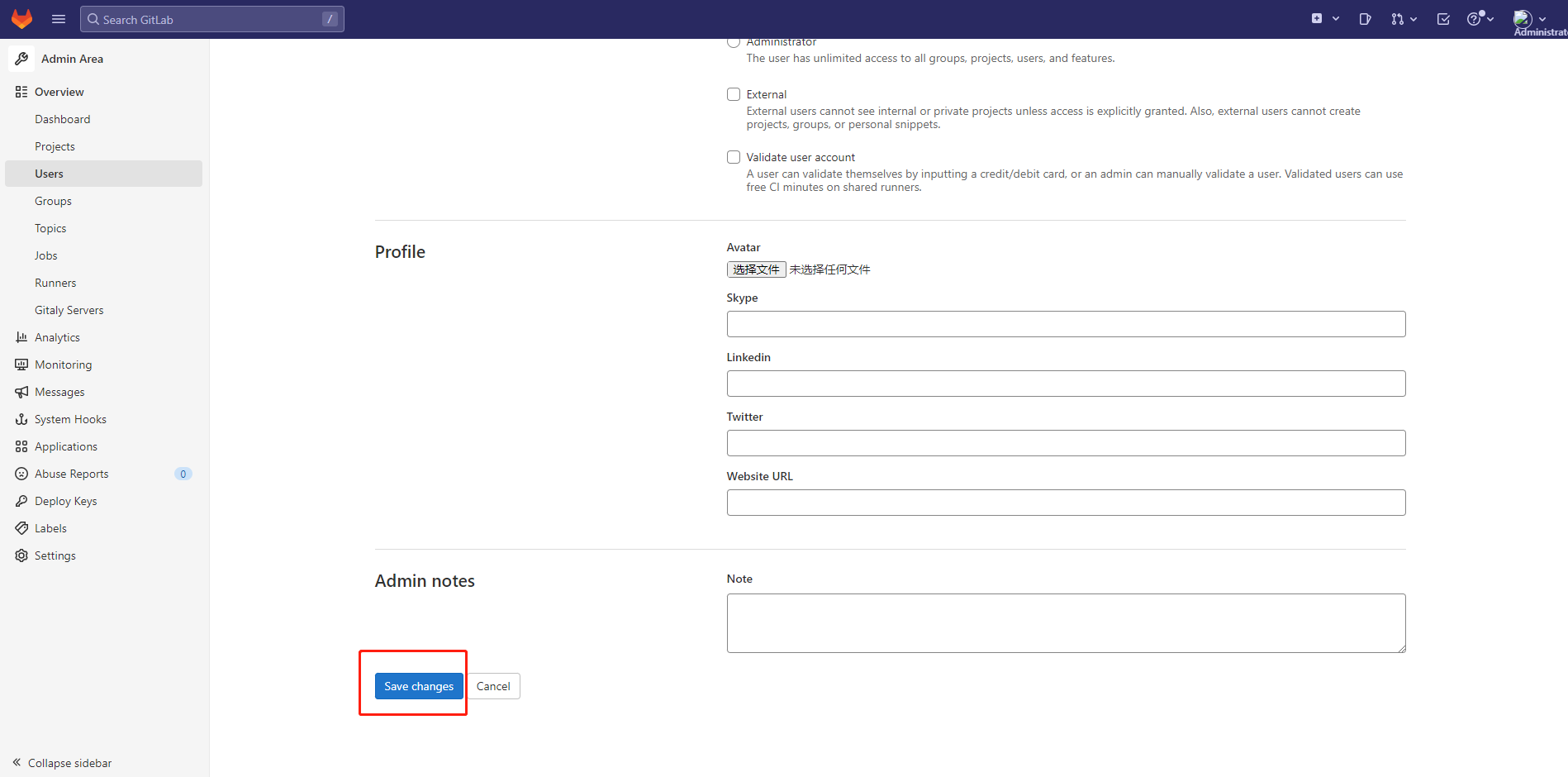This screenshot has width=1568, height=777.
Task: Open Labels section
Action: tap(50, 528)
